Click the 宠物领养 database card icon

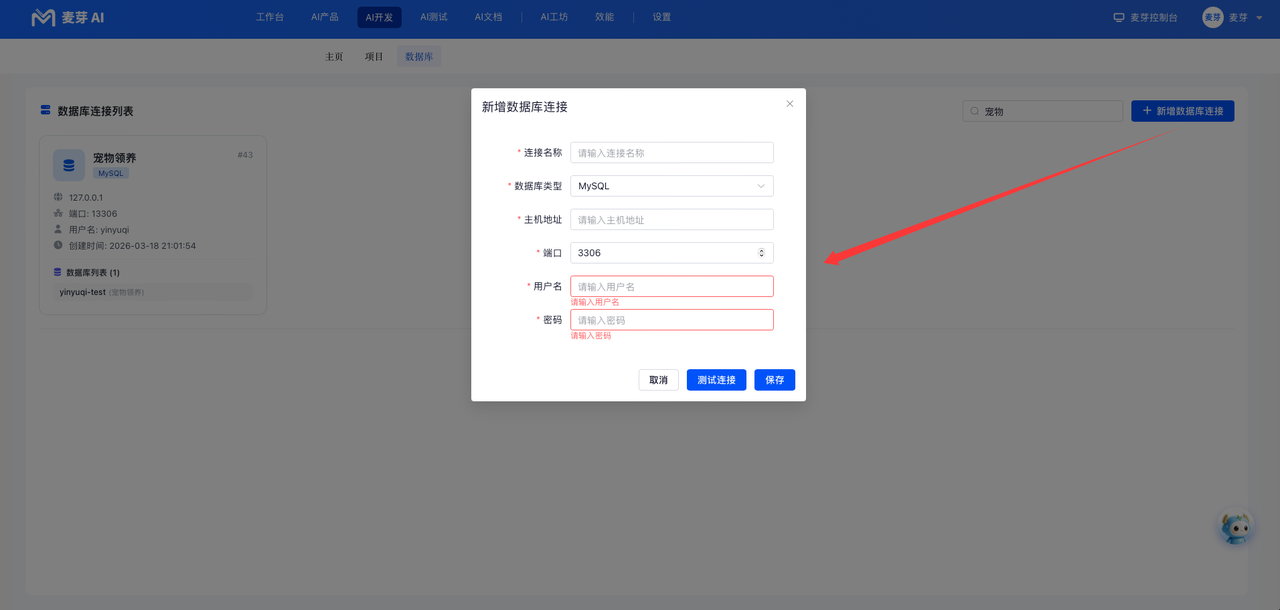(69, 165)
